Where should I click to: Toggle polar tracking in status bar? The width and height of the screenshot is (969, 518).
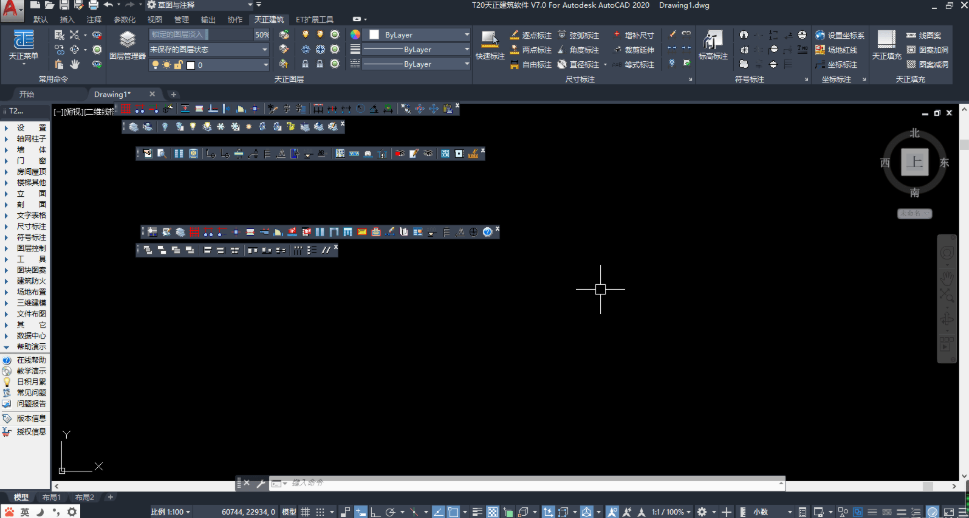(391, 512)
